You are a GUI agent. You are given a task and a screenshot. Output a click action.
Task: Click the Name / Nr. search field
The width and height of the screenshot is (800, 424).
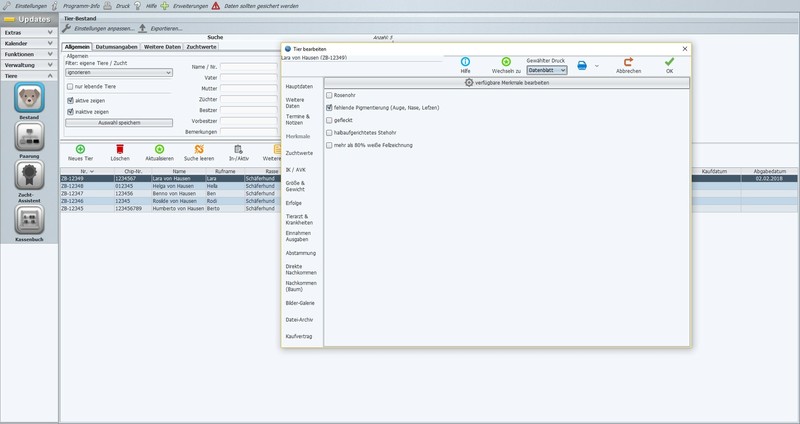pos(248,67)
